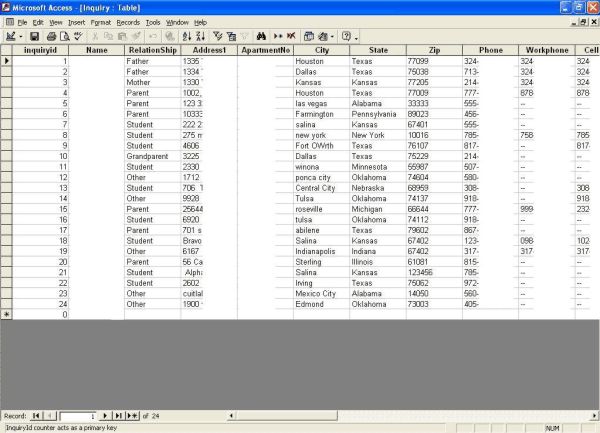Open the Window menu

pos(177,23)
